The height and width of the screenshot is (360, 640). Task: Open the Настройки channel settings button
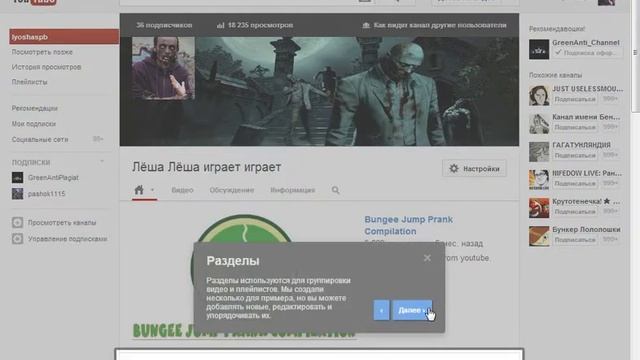pyautogui.click(x=474, y=169)
